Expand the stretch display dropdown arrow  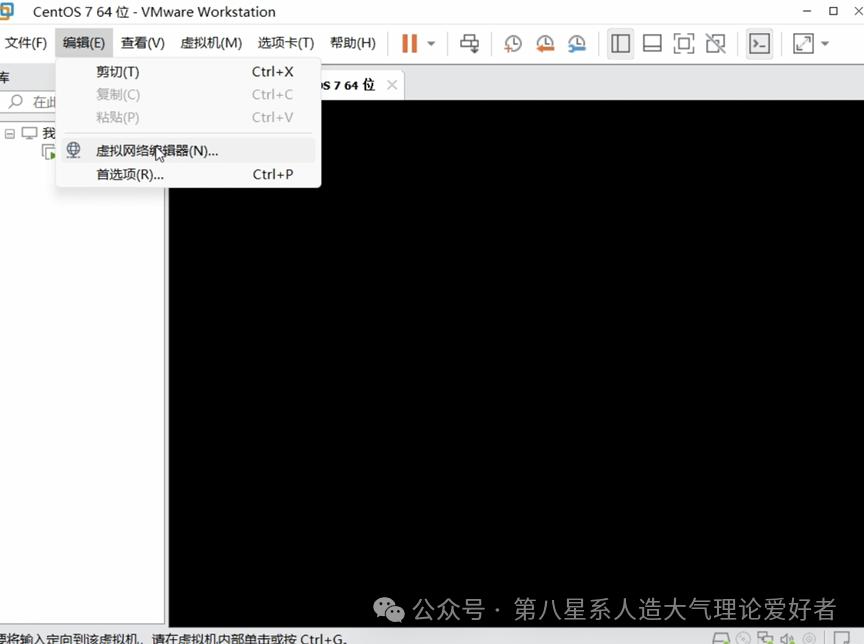pos(825,44)
